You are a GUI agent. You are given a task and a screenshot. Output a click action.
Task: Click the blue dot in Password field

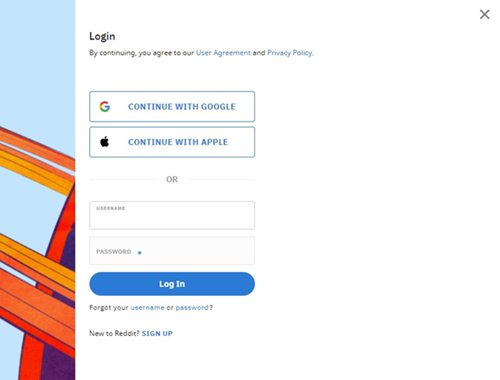[x=140, y=253]
